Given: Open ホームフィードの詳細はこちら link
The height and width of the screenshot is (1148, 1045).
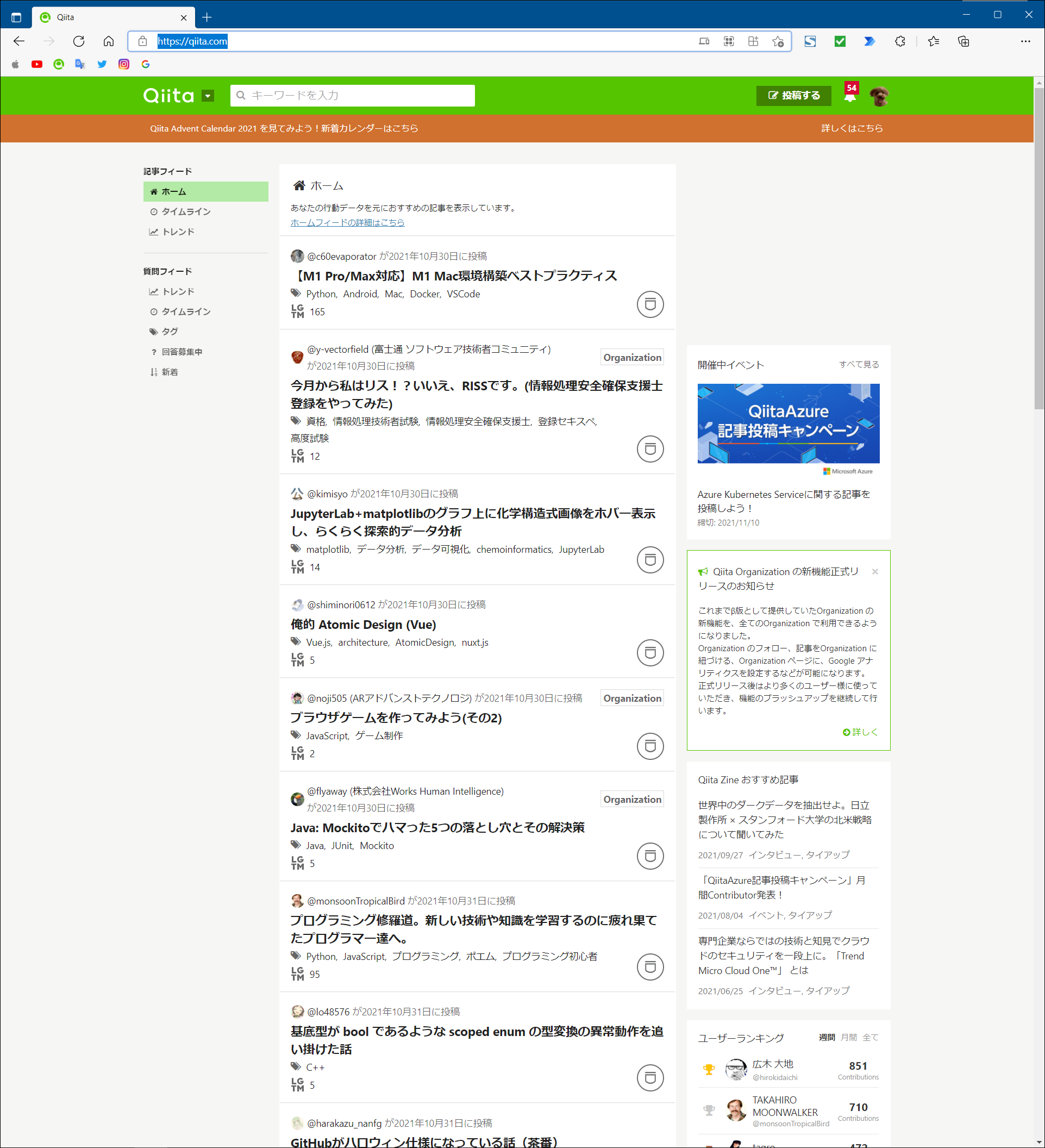Looking at the screenshot, I should (x=347, y=223).
